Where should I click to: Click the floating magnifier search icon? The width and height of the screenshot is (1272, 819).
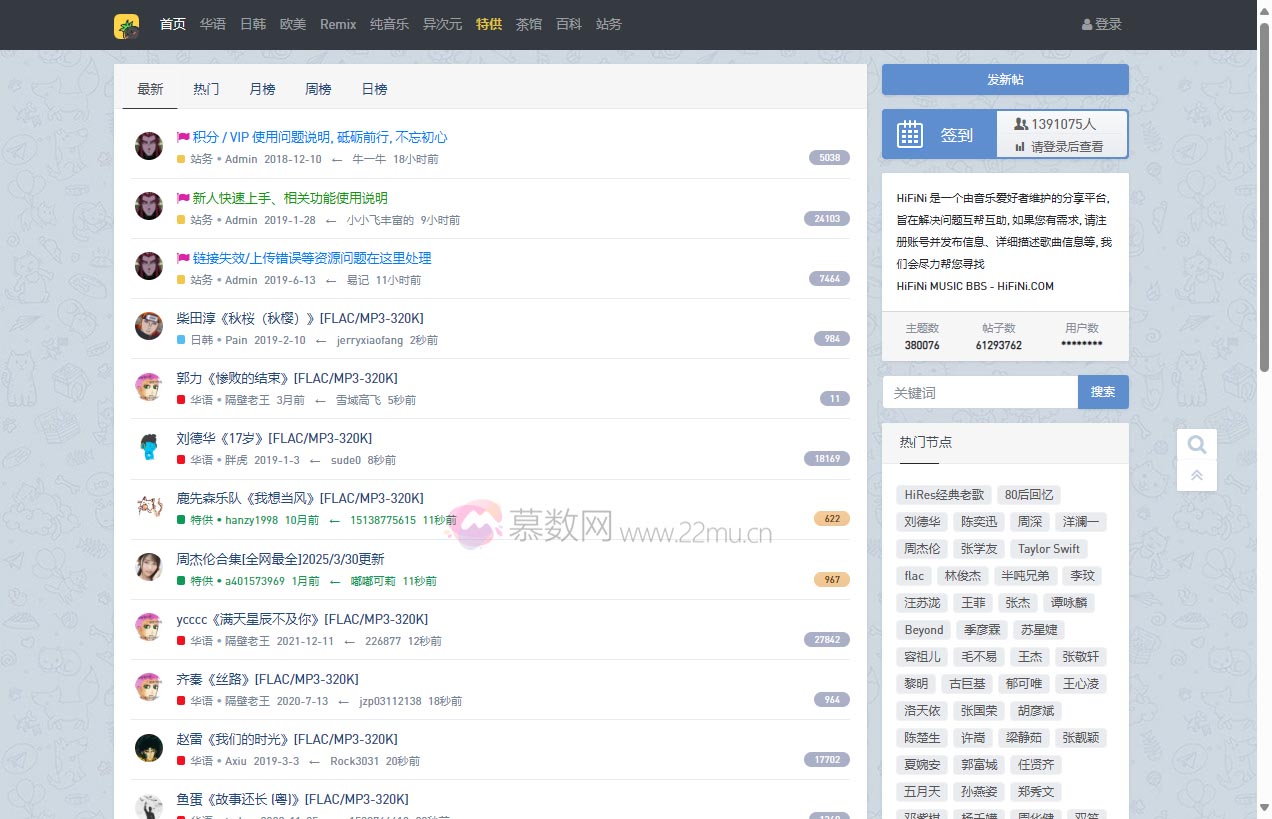1196,444
